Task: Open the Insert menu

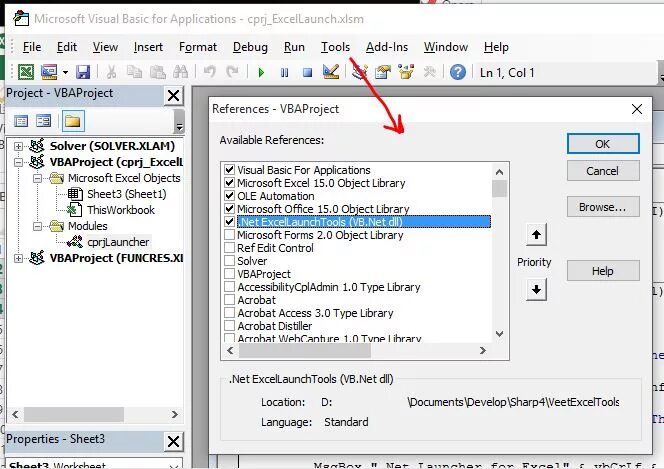Action: [148, 47]
